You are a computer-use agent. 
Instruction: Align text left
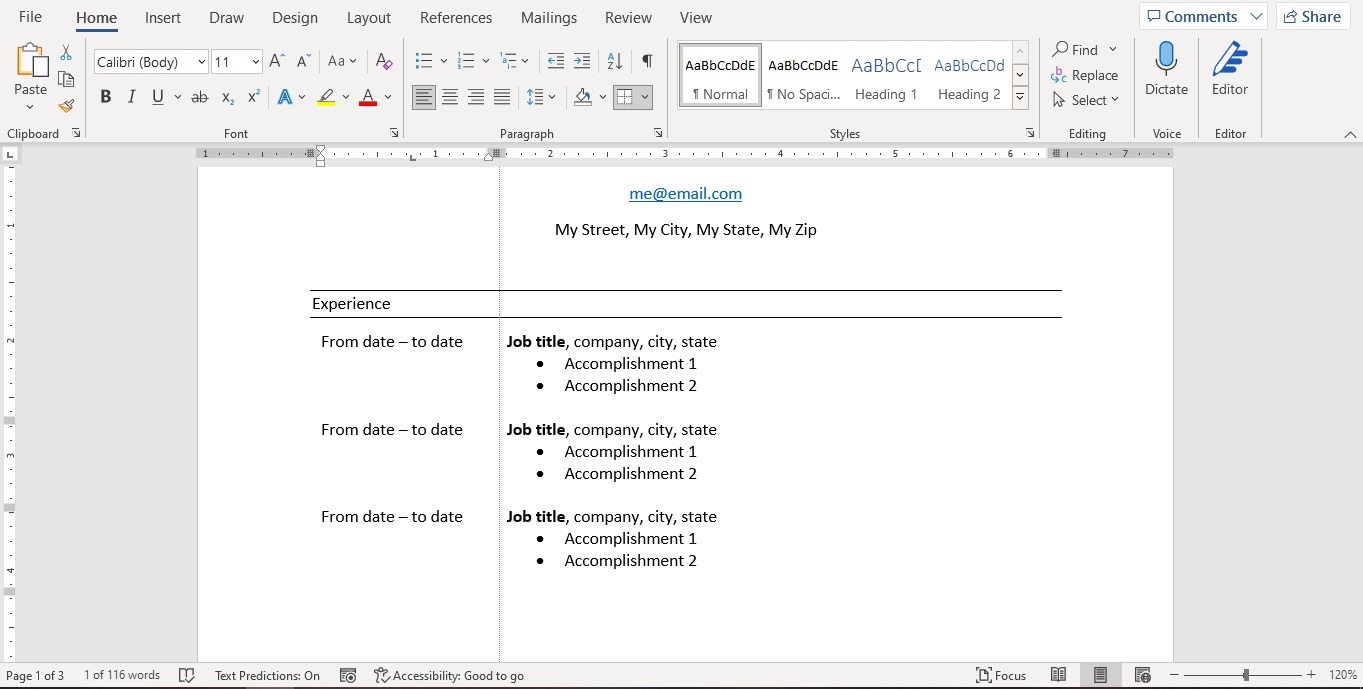point(424,97)
